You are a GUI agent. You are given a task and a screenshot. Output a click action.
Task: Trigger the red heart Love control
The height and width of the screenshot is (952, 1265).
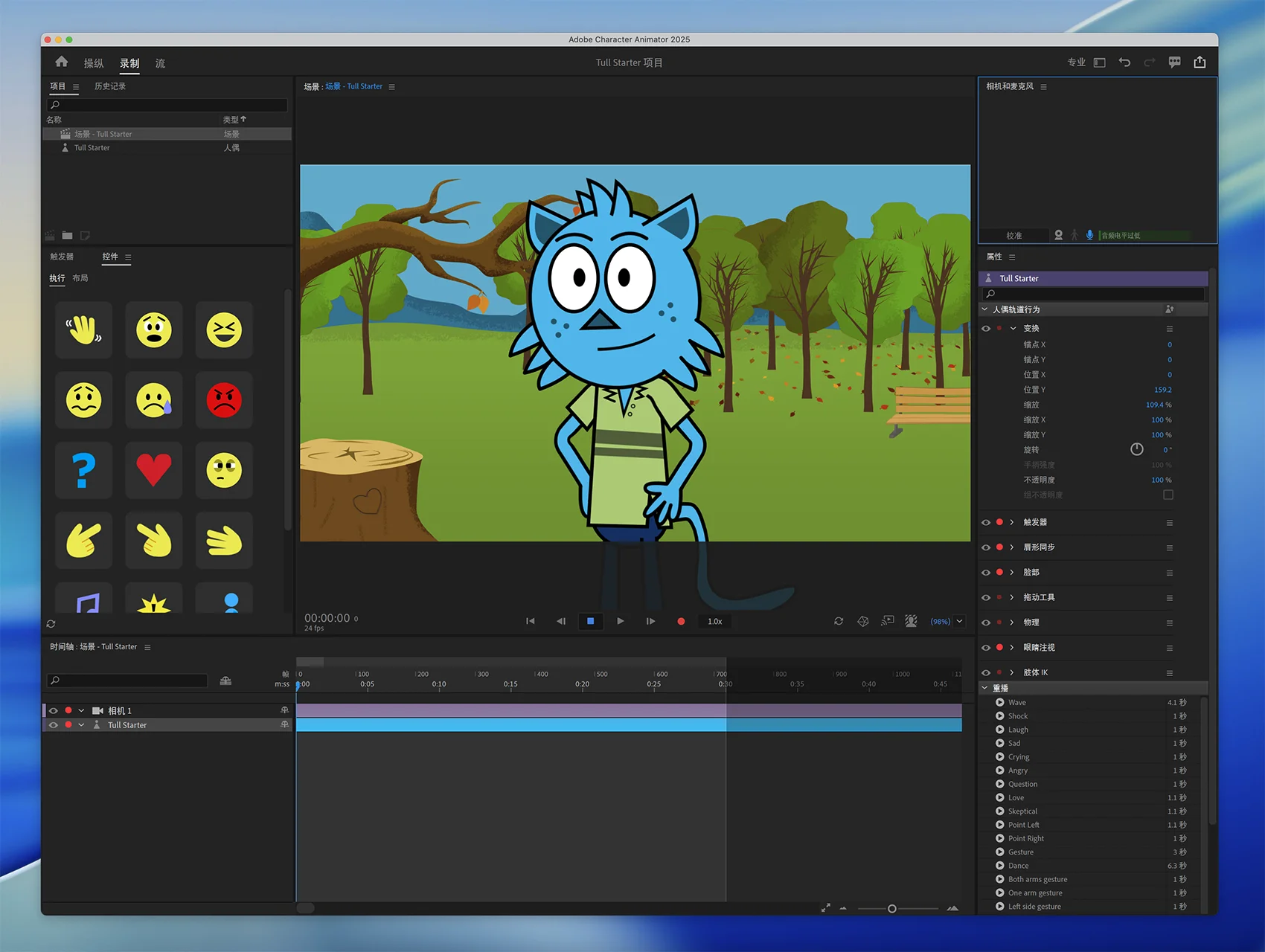click(154, 470)
